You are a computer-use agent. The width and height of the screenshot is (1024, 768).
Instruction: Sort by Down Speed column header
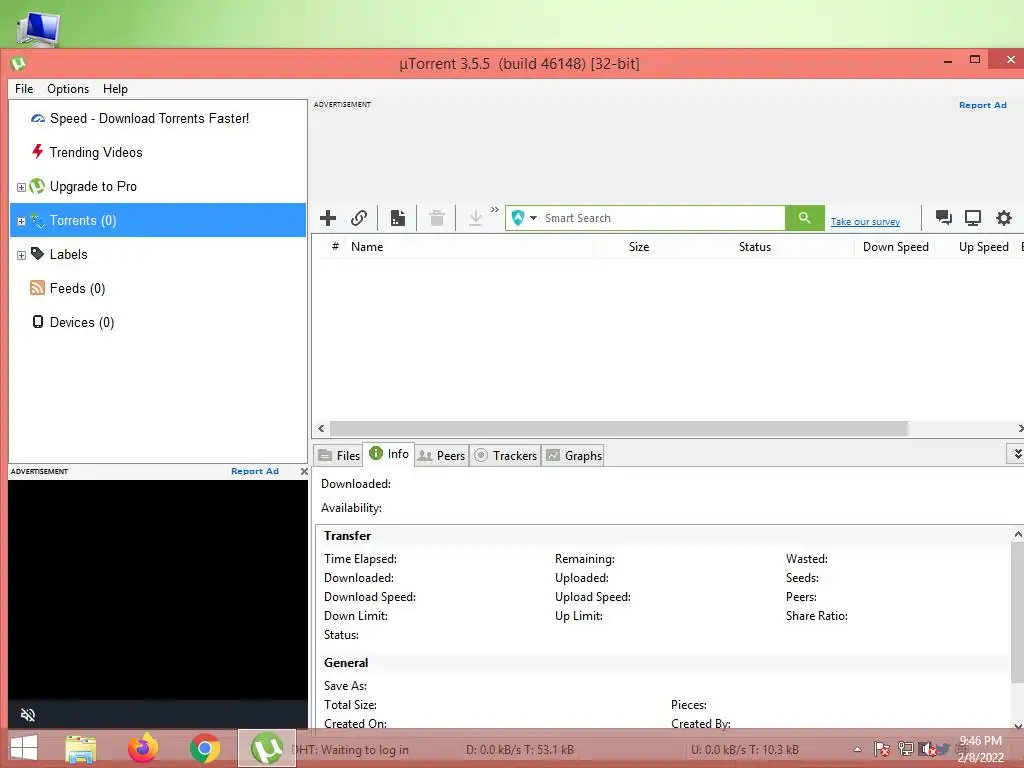pos(895,247)
